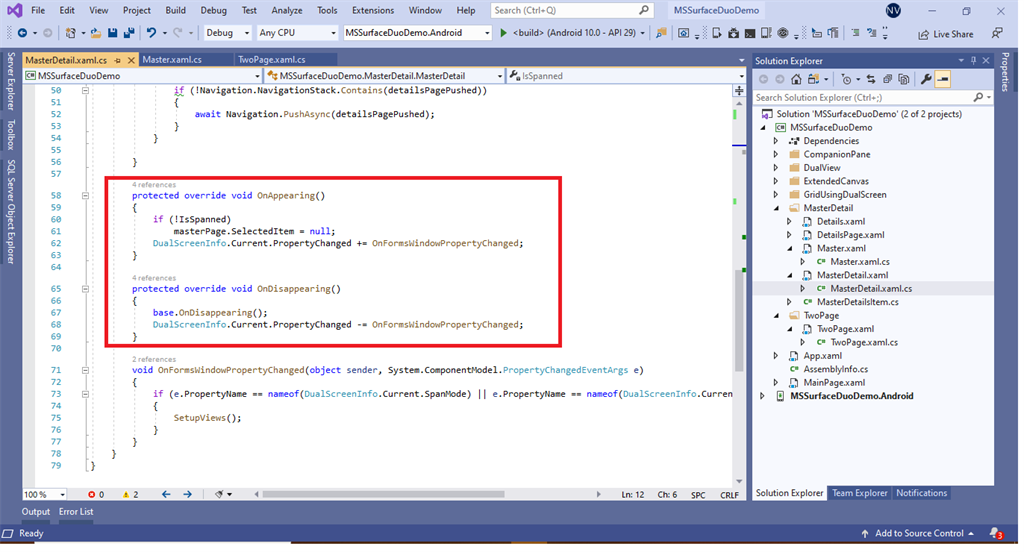The width and height of the screenshot is (1024, 552).
Task: Open the Notifications tab
Action: pos(921,493)
